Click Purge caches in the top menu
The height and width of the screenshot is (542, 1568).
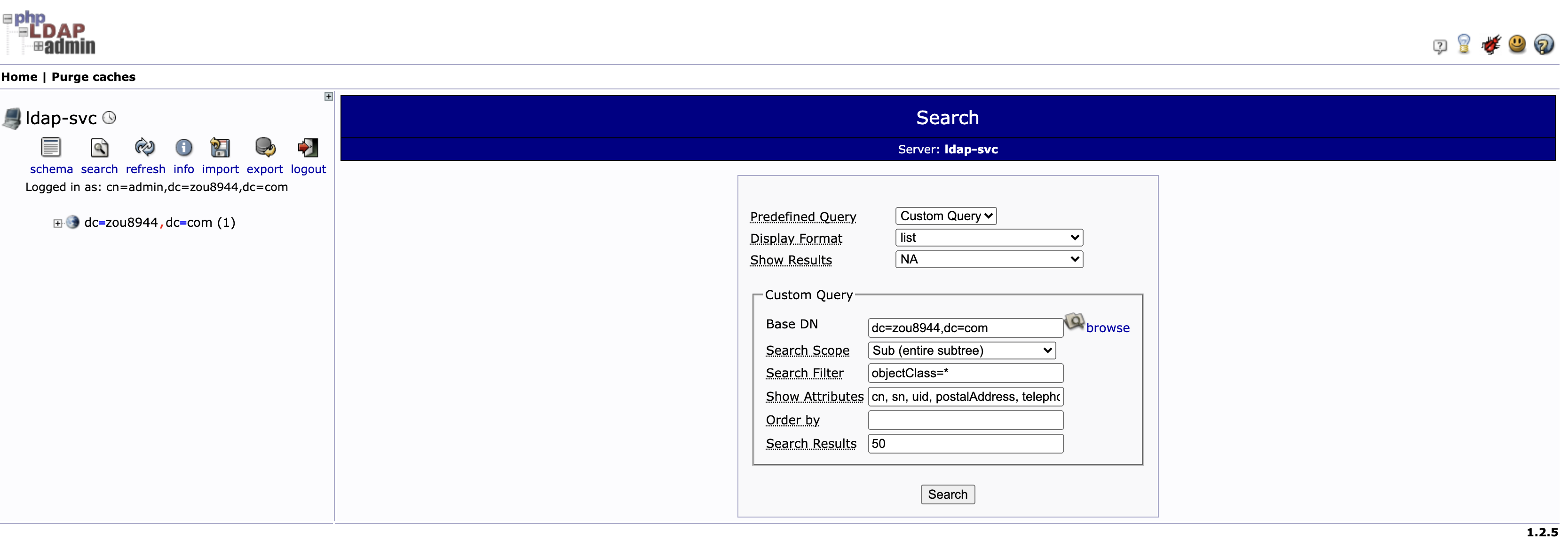pos(93,77)
